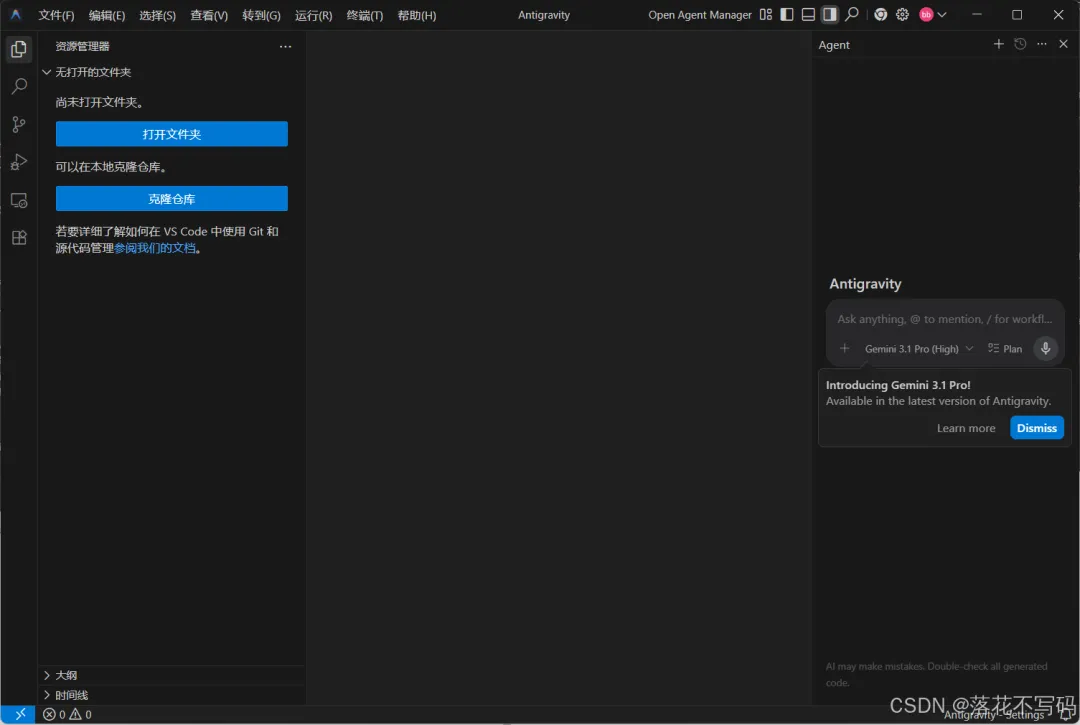The height and width of the screenshot is (725, 1080).
Task: Click Antigravity - Settings in status bar
Action: tap(993, 715)
